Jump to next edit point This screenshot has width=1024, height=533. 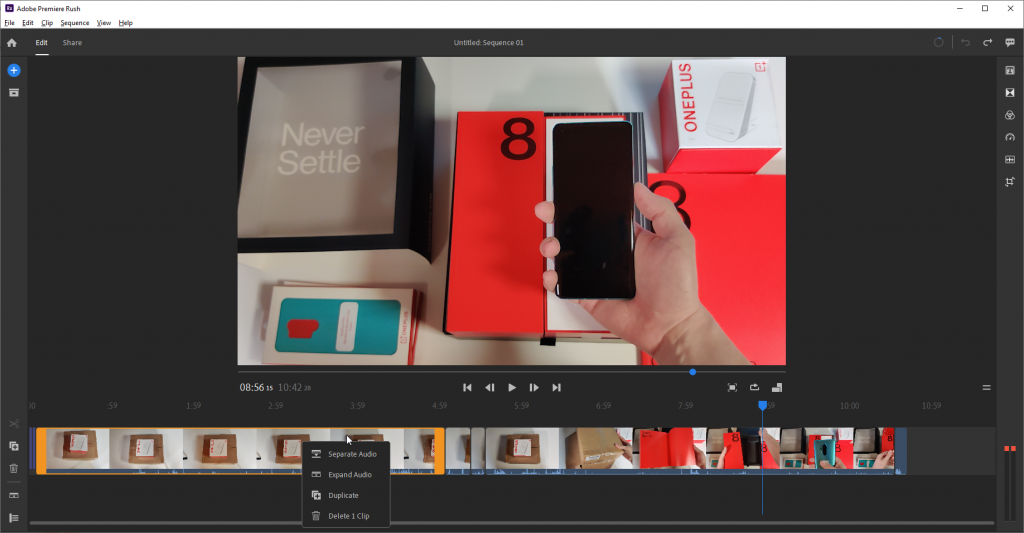556,387
